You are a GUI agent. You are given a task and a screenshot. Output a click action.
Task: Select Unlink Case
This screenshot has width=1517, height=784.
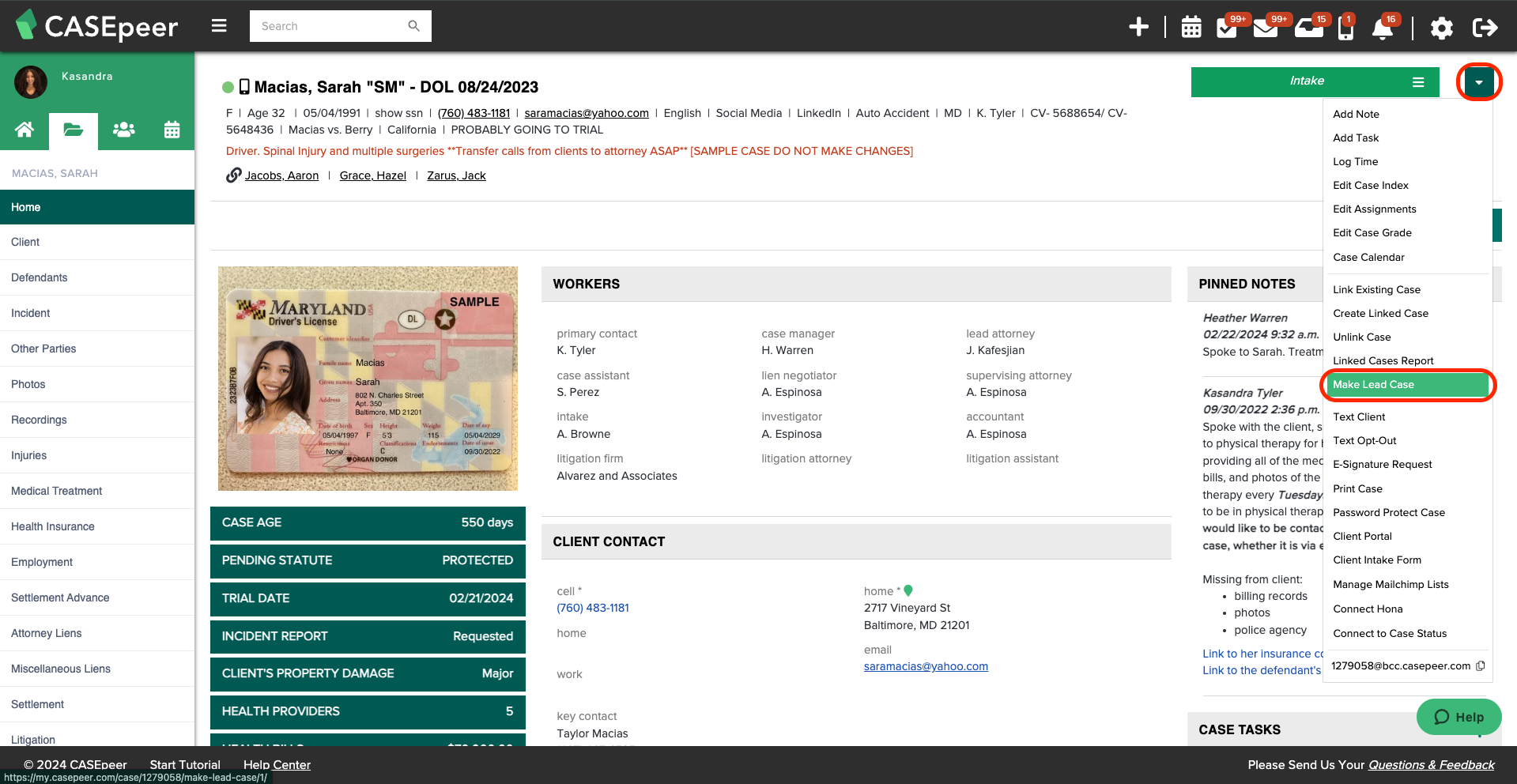(x=1361, y=337)
